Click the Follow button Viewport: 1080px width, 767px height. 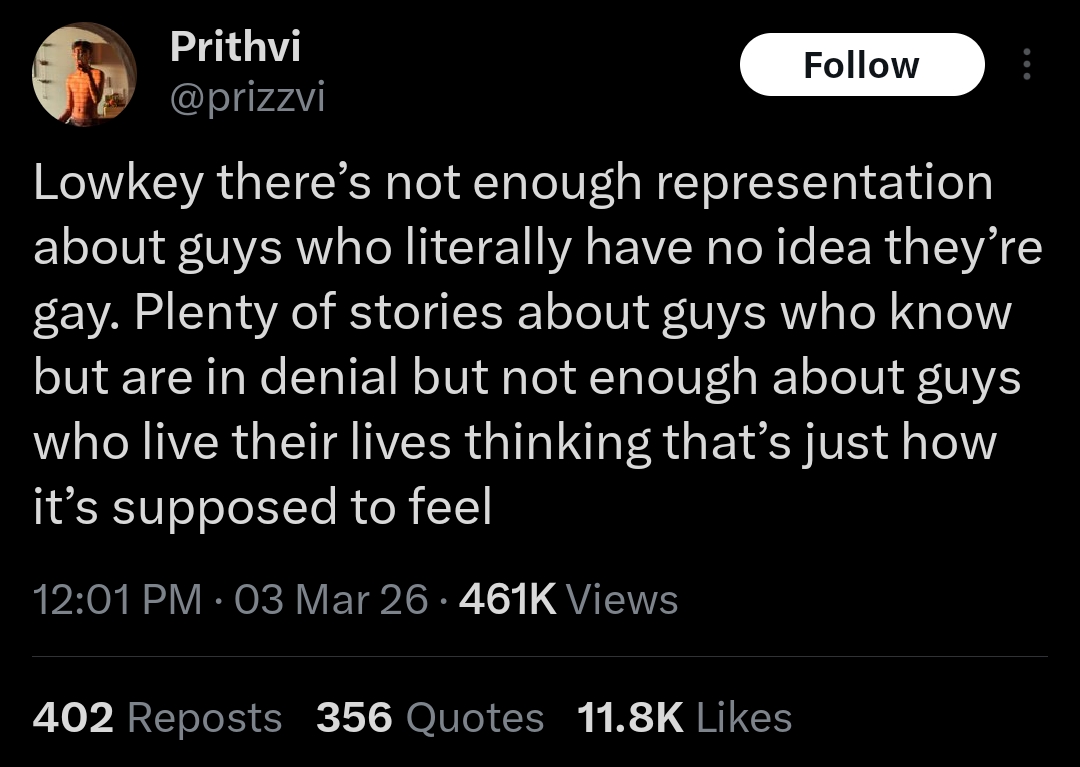click(861, 65)
